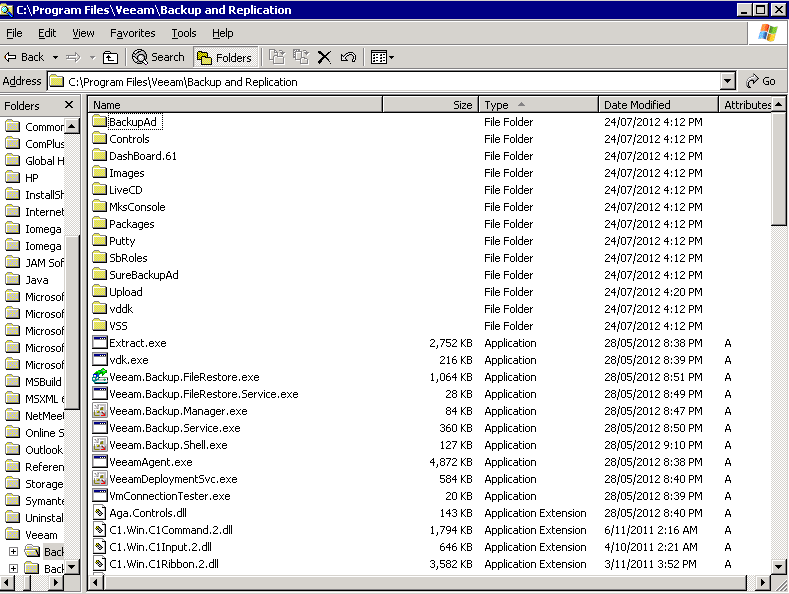Select the DashBoard.61 folder icon
Screen dimensions: 789x594
click(100, 156)
